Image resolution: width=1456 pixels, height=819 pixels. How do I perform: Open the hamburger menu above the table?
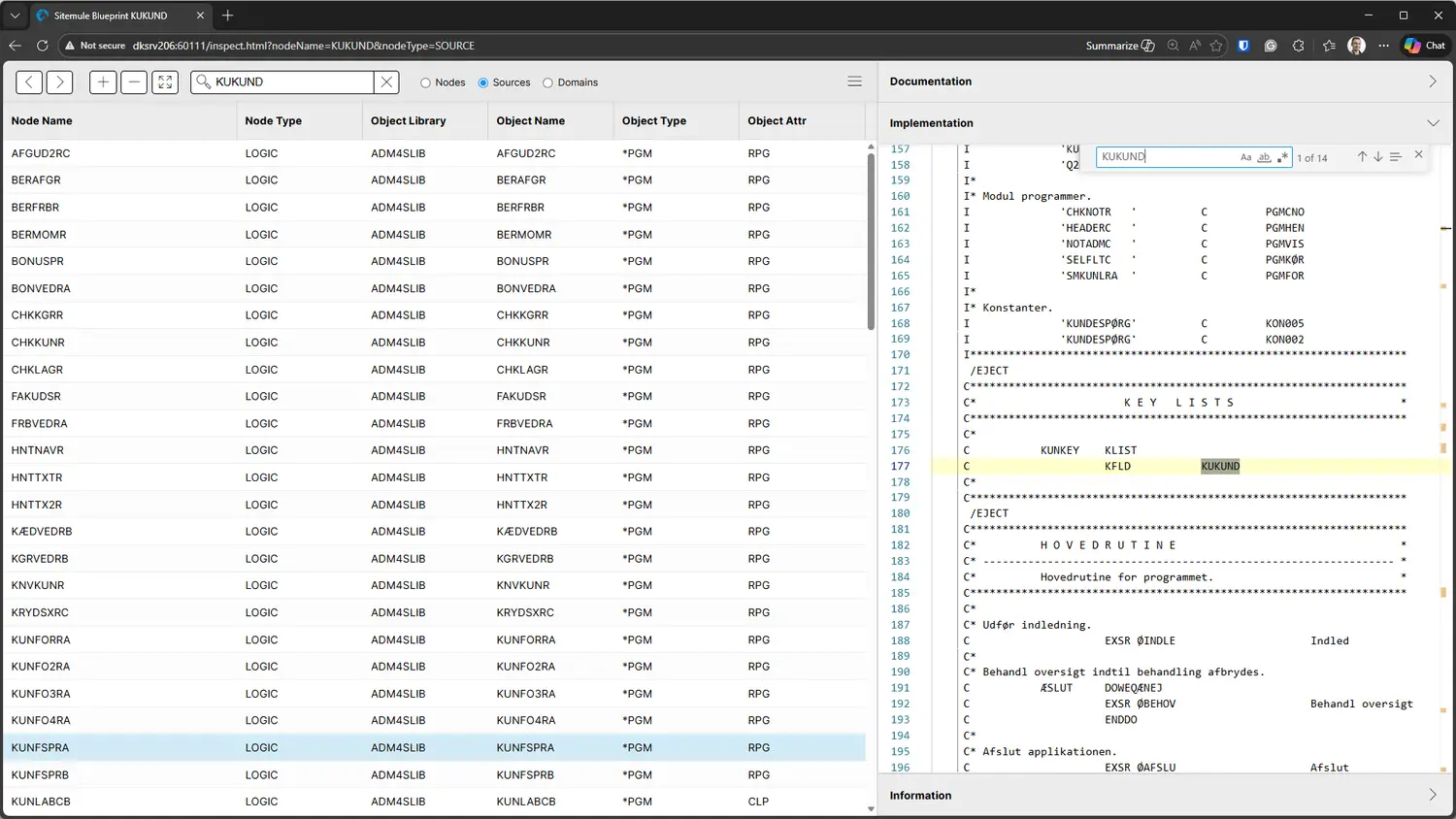pyautogui.click(x=854, y=82)
